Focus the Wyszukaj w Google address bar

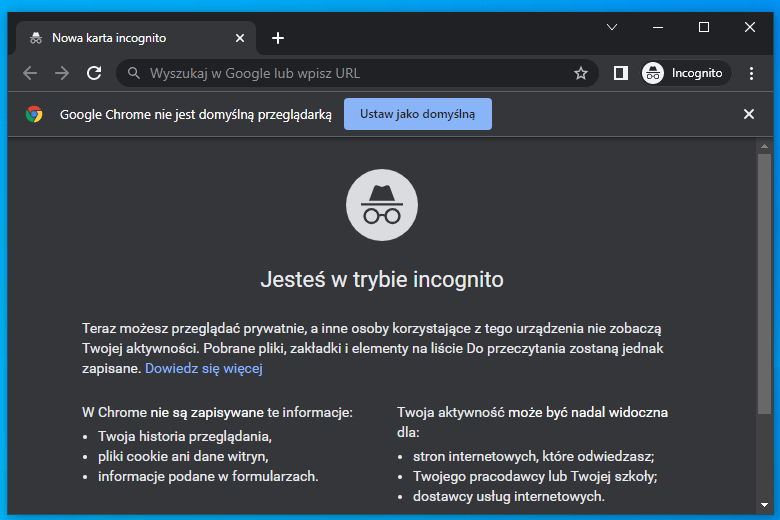(x=357, y=73)
